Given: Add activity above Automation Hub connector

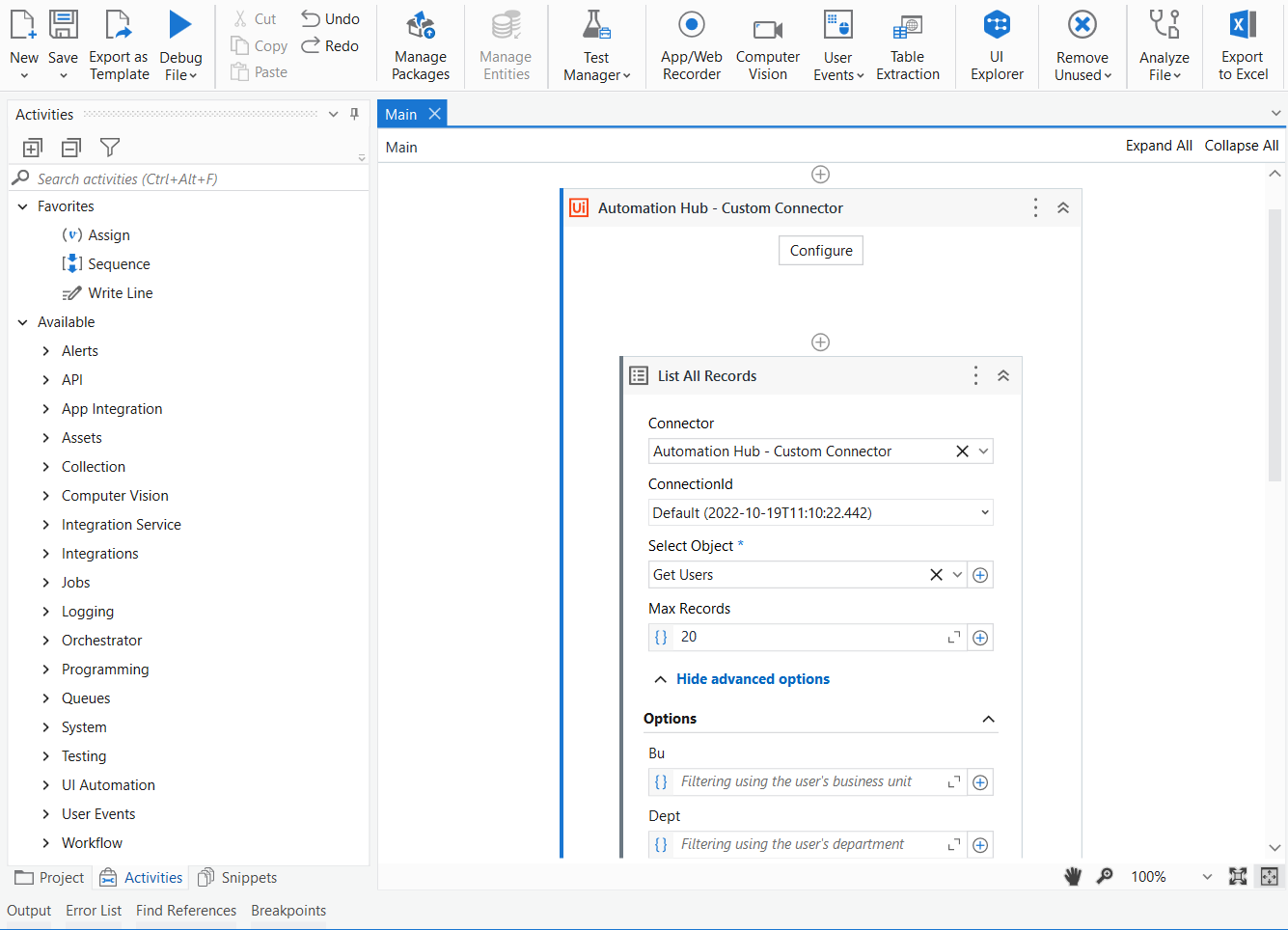Looking at the screenshot, I should [820, 175].
